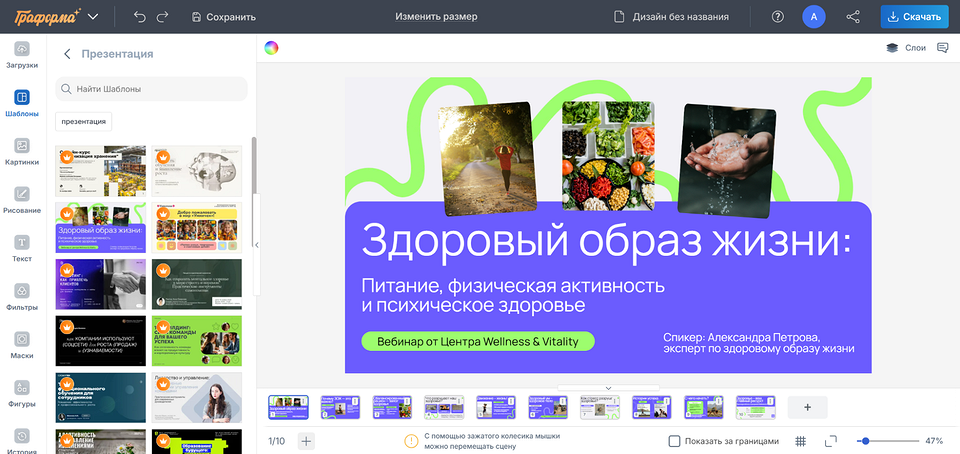Open the Картинки images panel
Screen dimensions: 960x454
[22, 152]
